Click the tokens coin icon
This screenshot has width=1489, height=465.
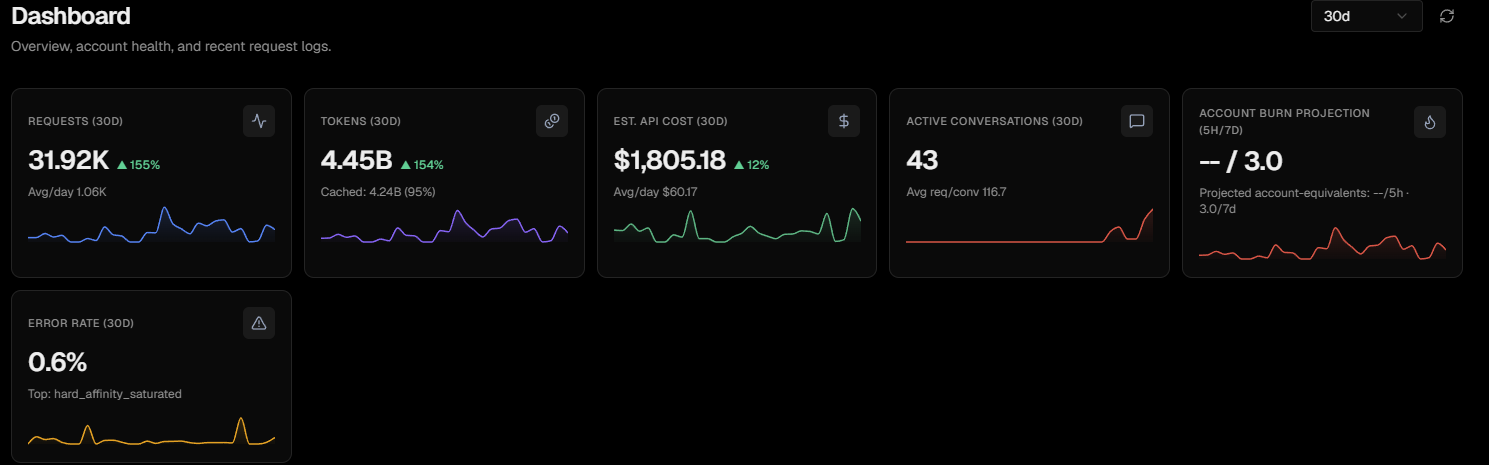tap(551, 121)
